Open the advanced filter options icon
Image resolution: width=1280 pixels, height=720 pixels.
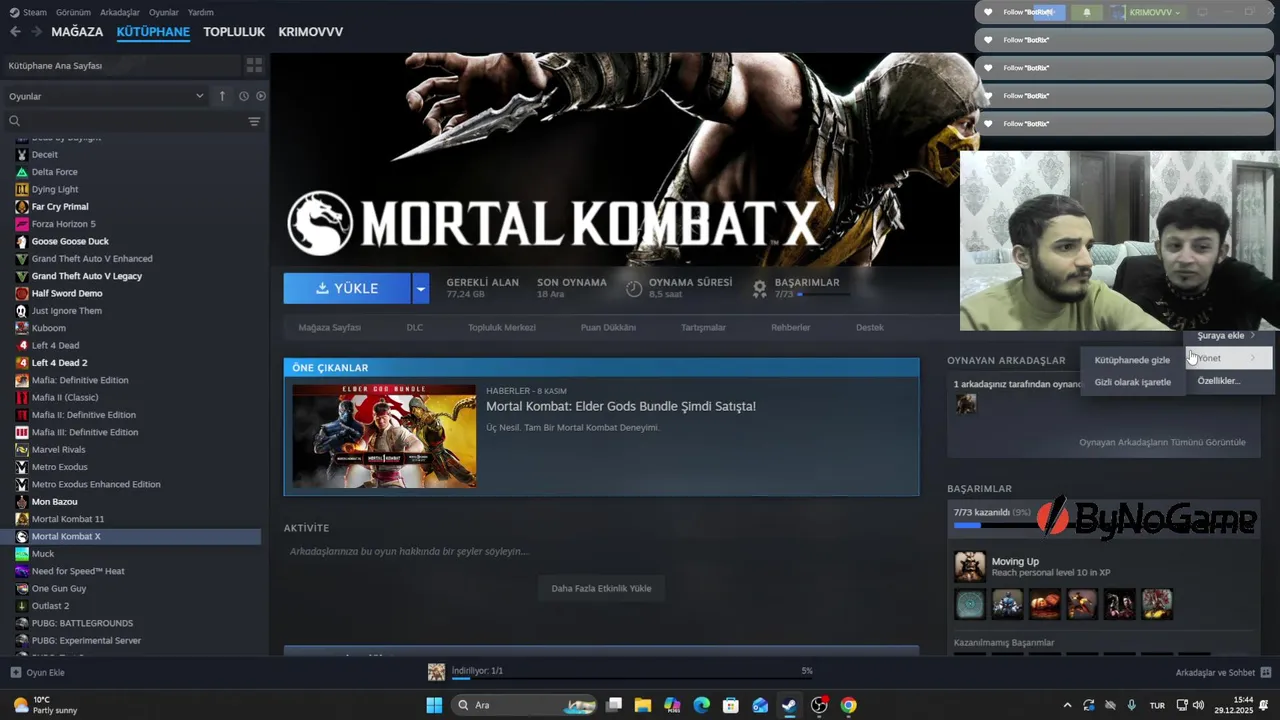tap(254, 121)
